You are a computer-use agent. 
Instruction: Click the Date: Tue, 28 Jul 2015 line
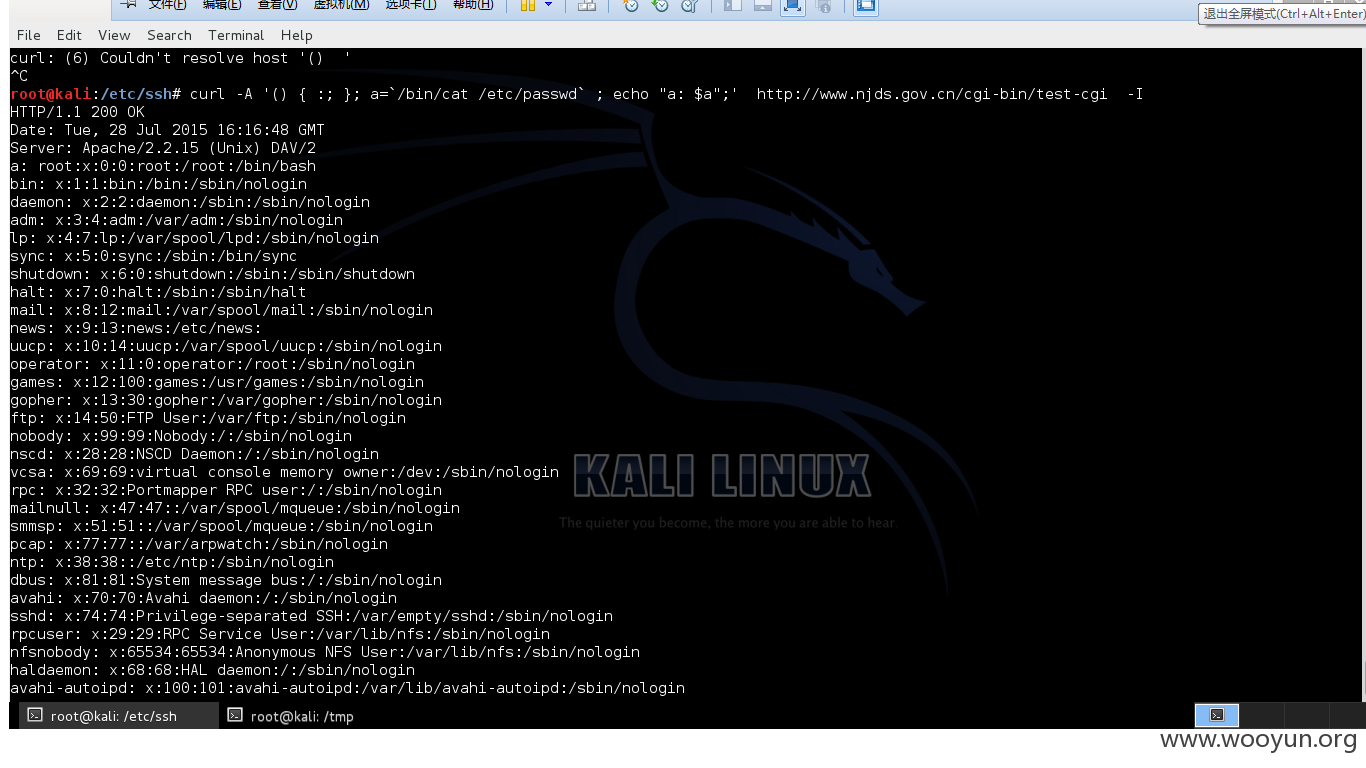167,130
